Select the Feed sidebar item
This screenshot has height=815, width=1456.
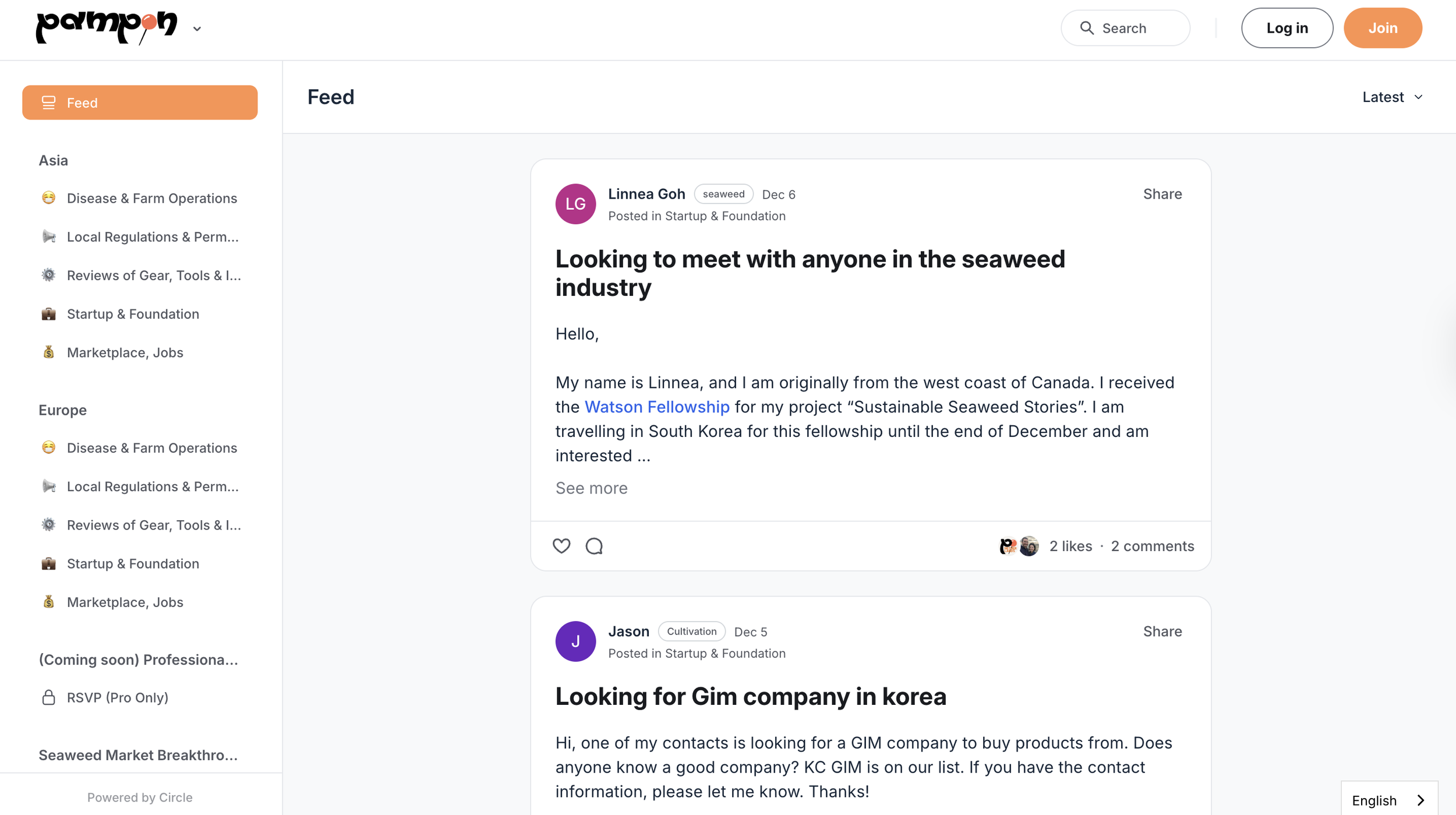pyautogui.click(x=140, y=103)
